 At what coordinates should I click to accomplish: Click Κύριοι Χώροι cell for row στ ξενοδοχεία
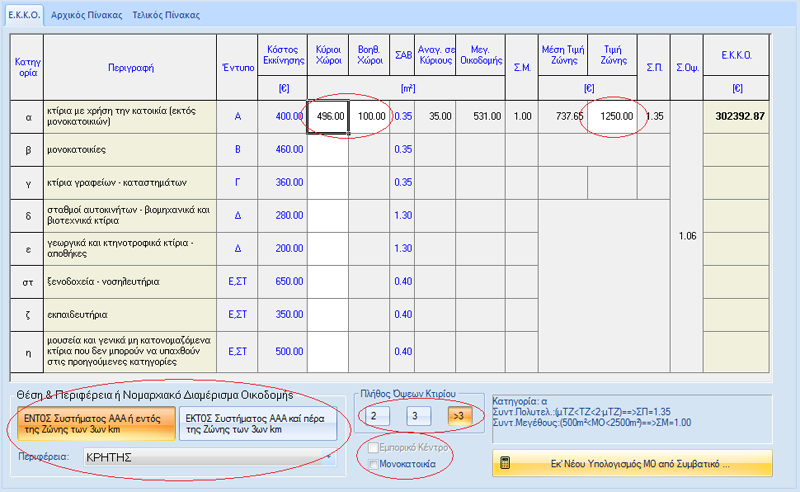point(328,282)
